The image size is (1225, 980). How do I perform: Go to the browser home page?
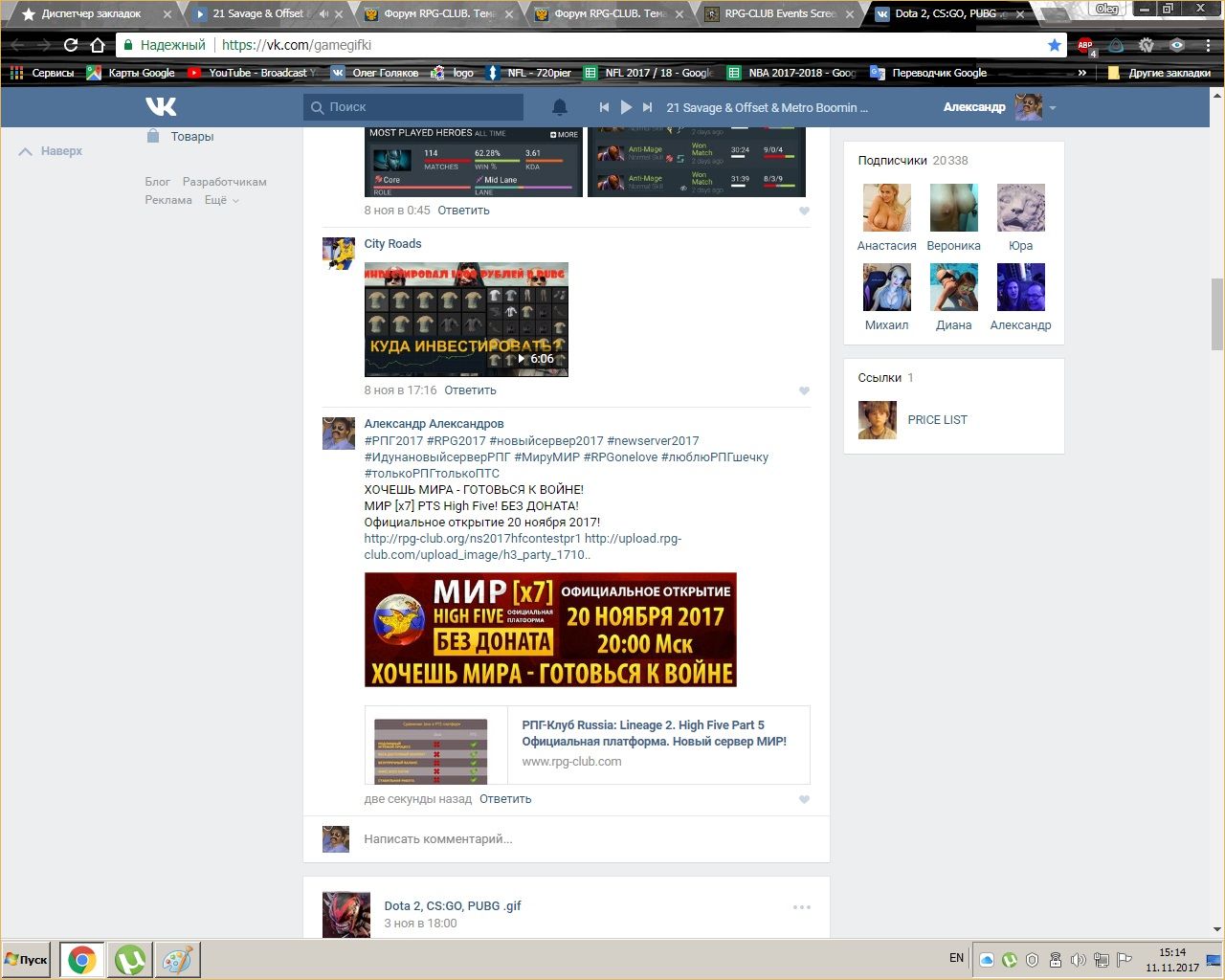[97, 45]
